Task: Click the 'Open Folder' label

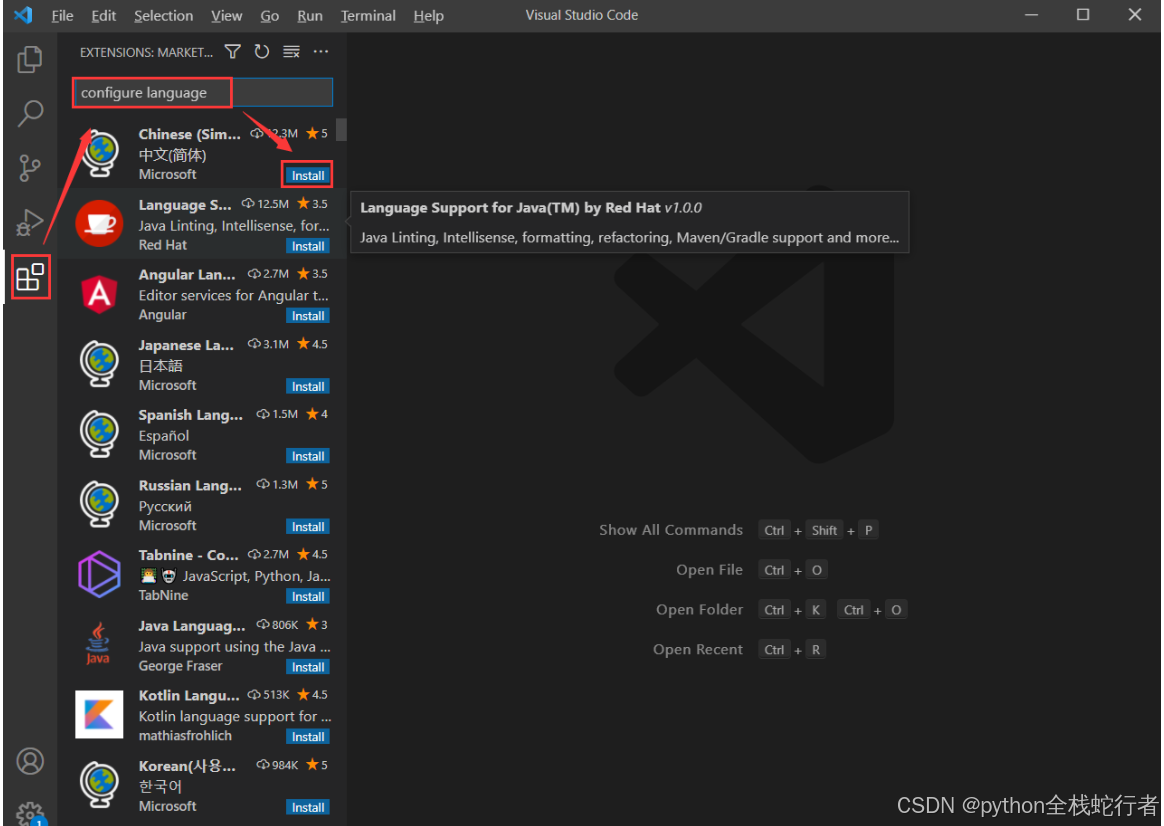Action: coord(699,610)
